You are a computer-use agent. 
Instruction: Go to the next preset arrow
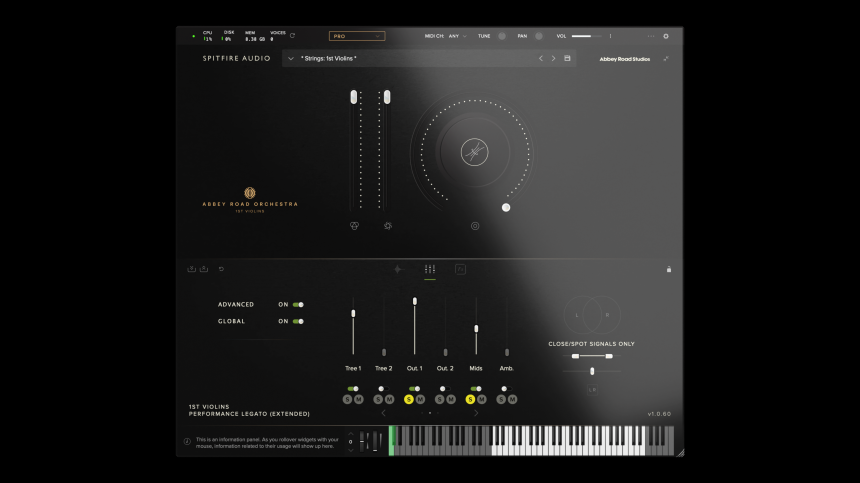[x=553, y=58]
